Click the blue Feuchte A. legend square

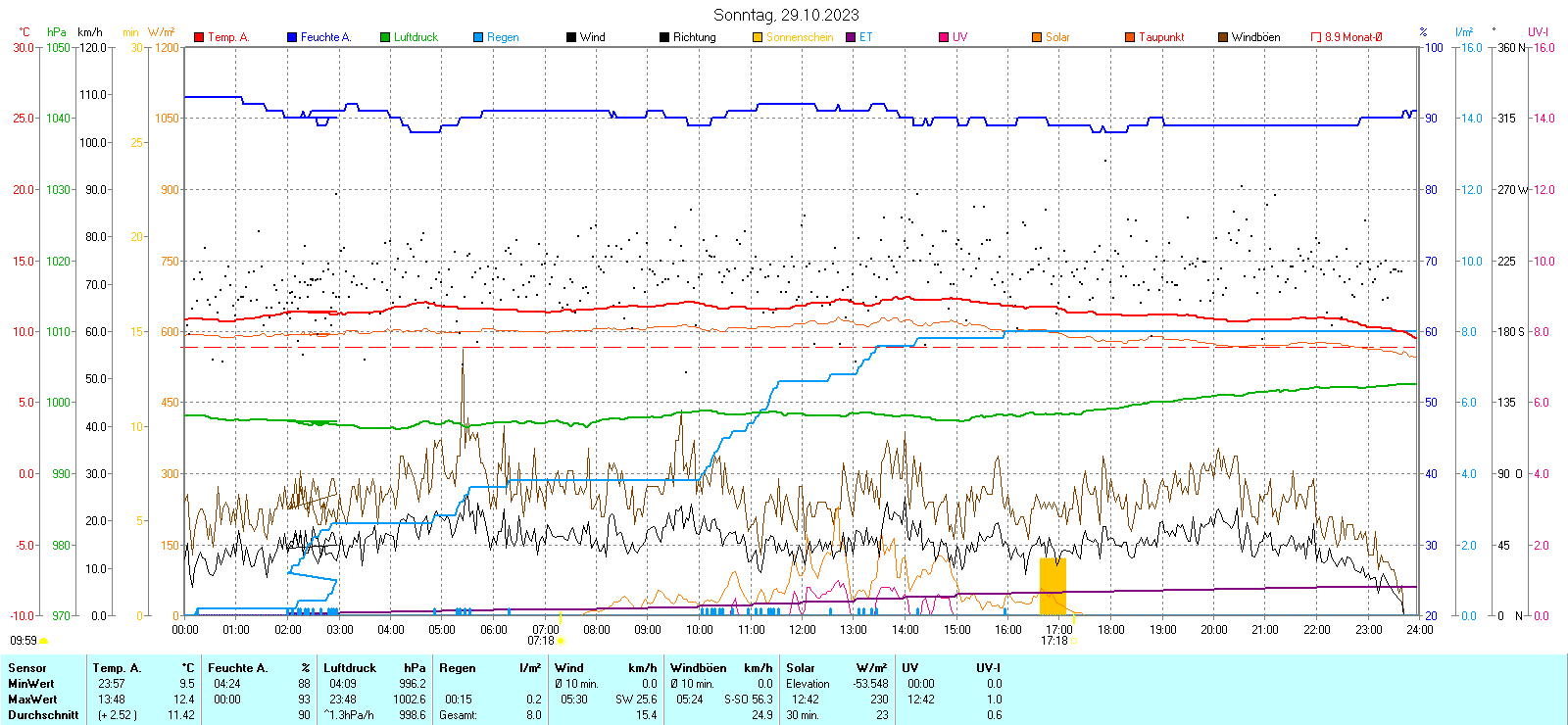point(292,37)
